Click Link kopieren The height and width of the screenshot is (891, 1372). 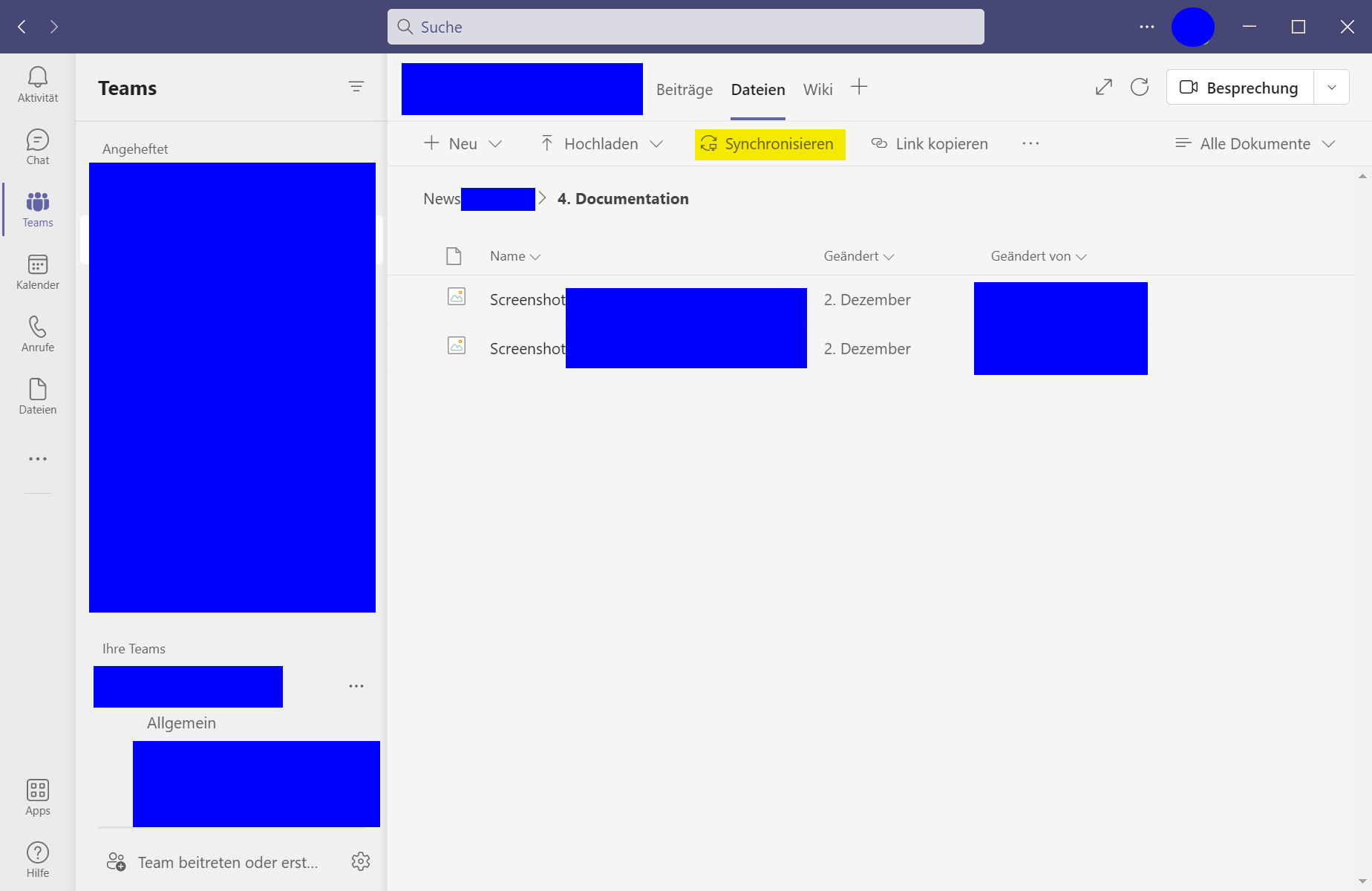pyautogui.click(x=930, y=143)
